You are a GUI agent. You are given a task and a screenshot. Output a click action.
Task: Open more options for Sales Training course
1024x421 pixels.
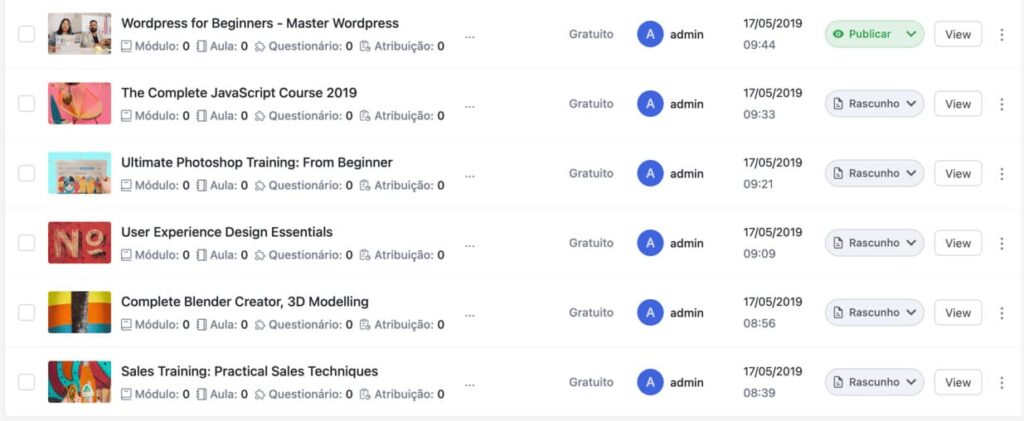tap(1002, 382)
